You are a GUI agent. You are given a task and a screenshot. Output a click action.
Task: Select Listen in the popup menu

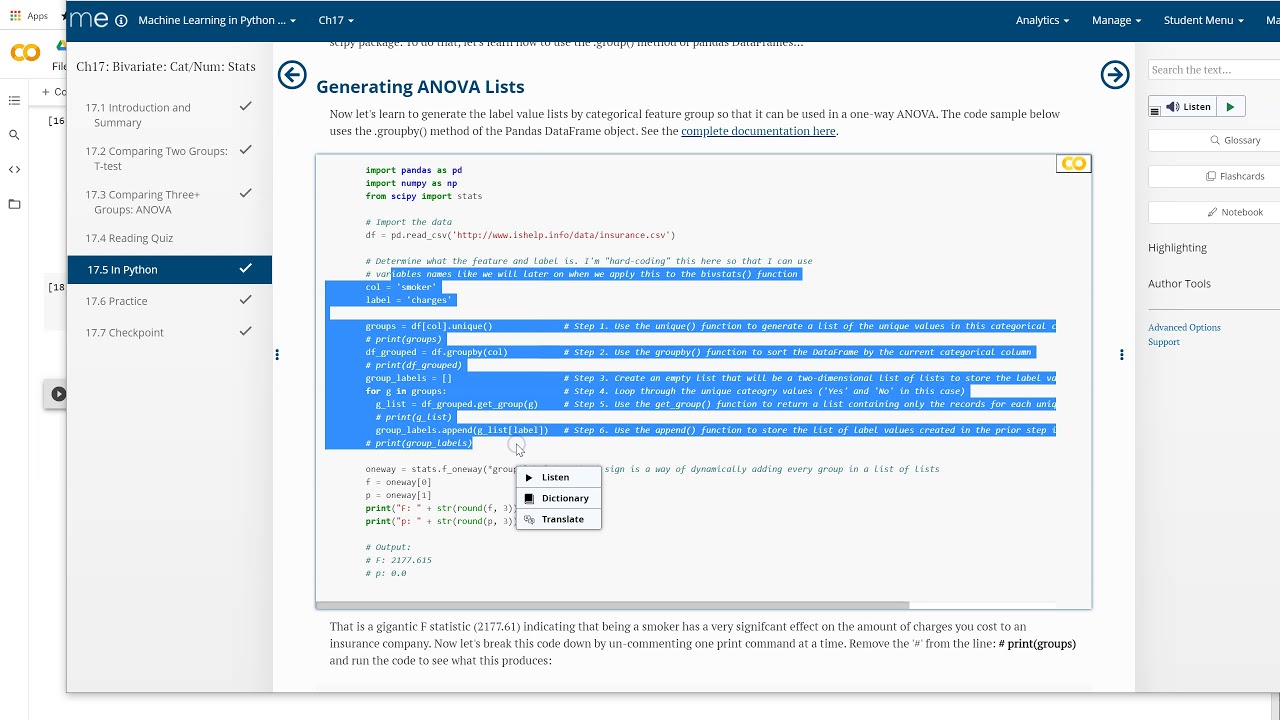(558, 477)
